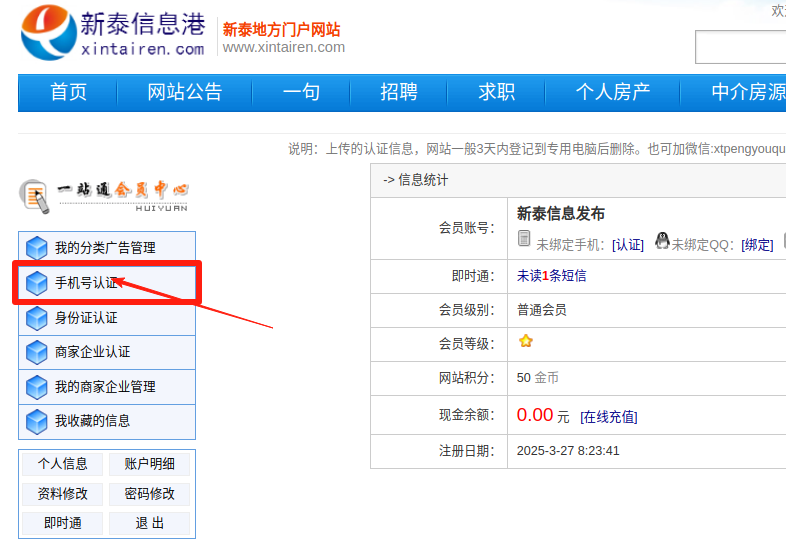Click the [绑定] QQ binding link
This screenshot has width=786, height=546.
coord(757,245)
